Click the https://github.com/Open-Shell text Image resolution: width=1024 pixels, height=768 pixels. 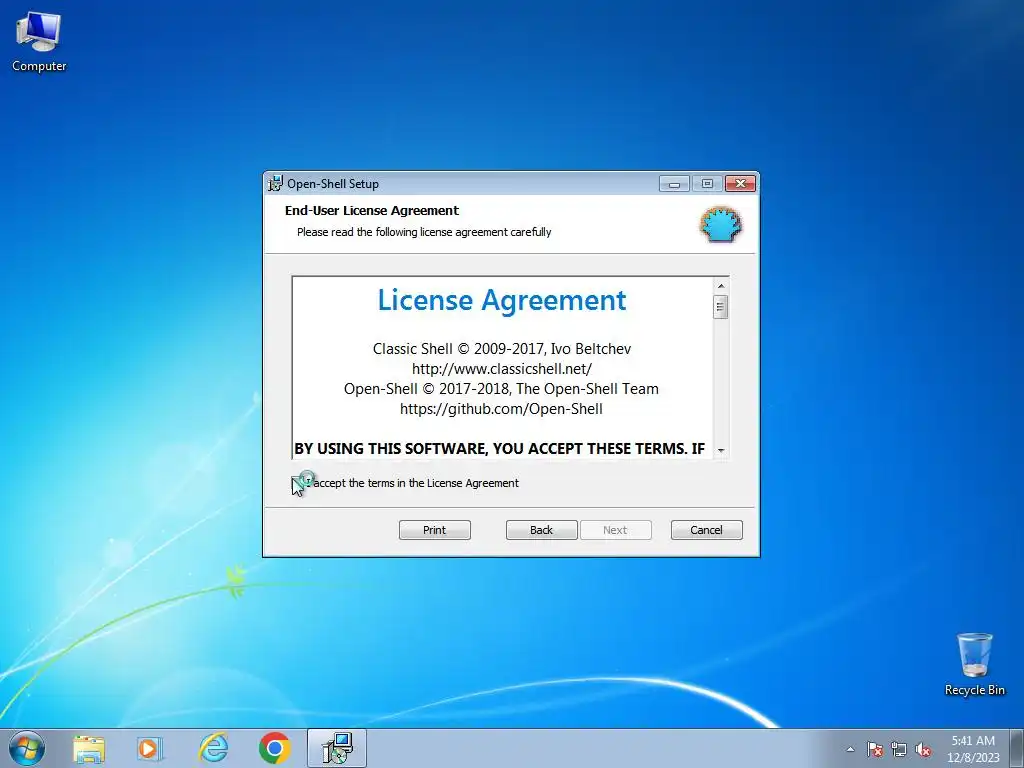(502, 409)
